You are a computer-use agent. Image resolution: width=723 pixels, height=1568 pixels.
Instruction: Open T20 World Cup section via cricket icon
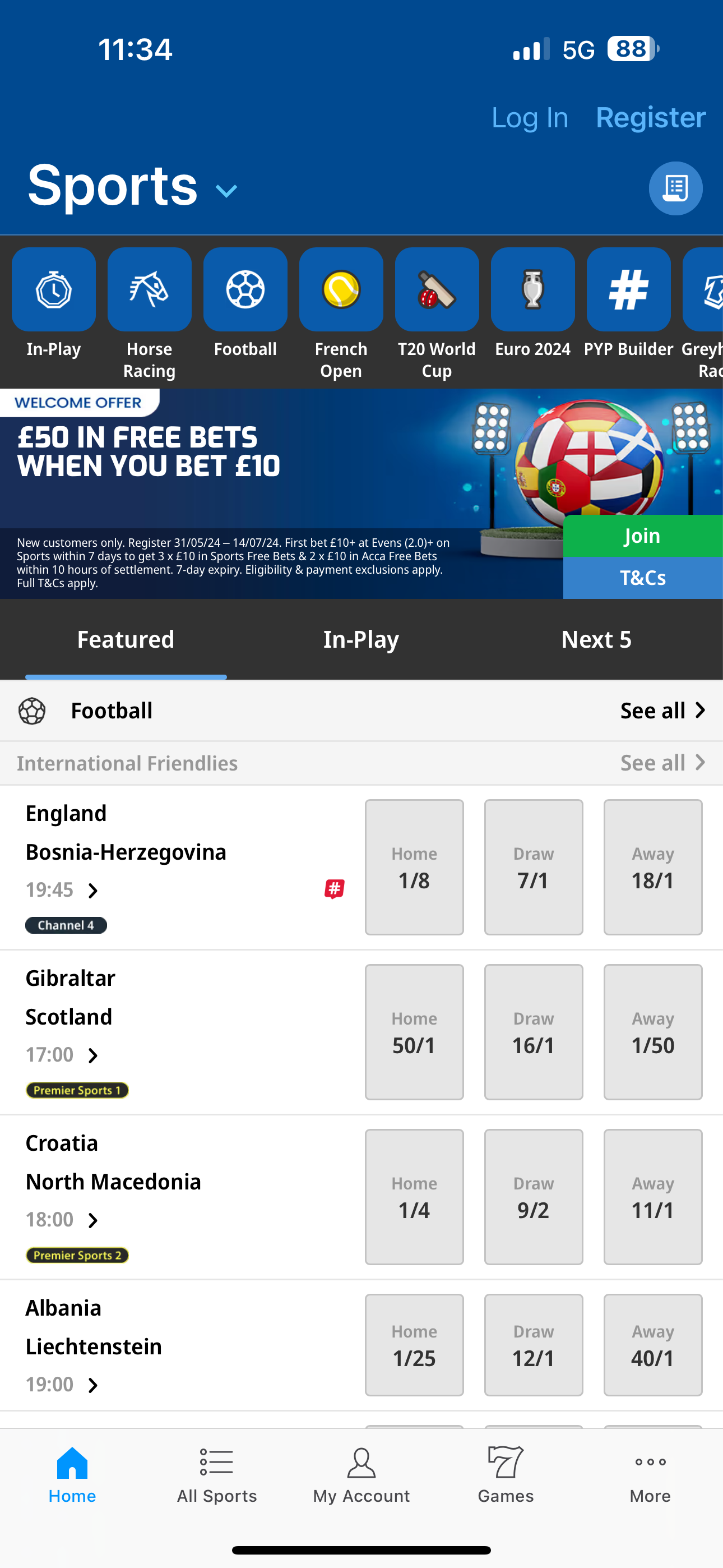[x=437, y=288]
